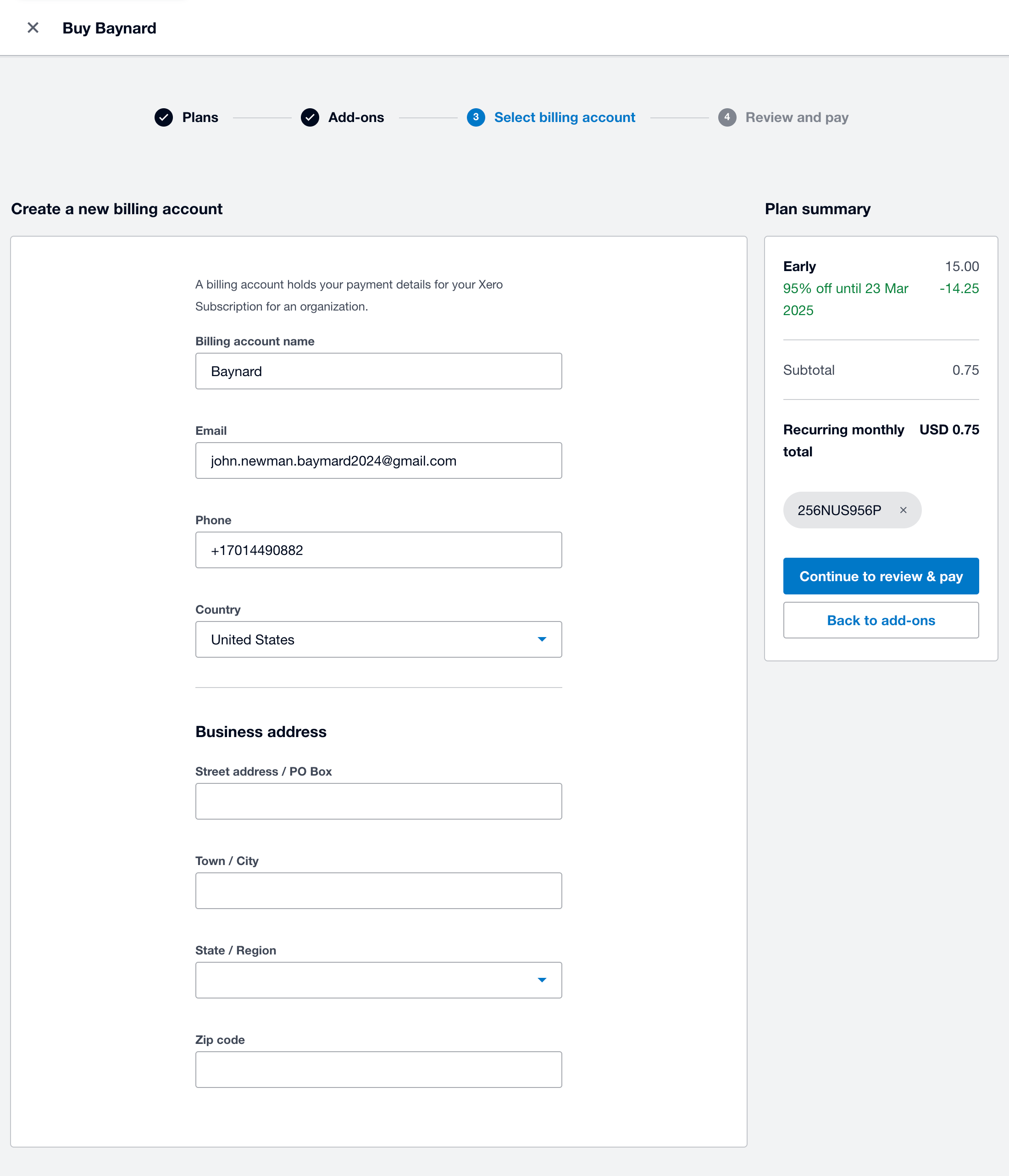The width and height of the screenshot is (1009, 1176).
Task: Click the step 4 numbered circle
Action: point(727,117)
